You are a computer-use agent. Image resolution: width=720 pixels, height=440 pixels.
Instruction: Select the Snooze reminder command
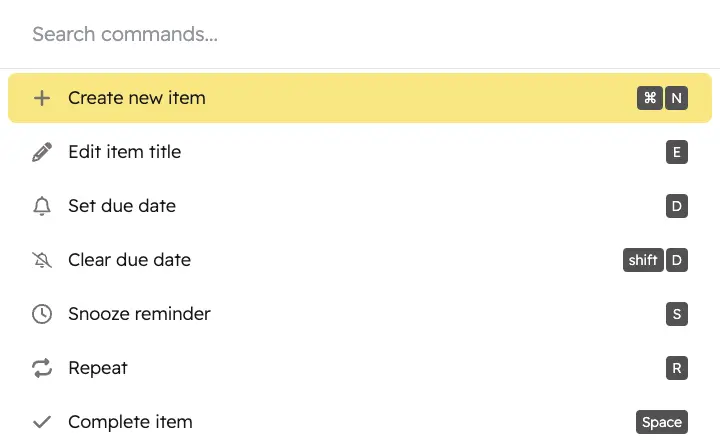point(360,314)
